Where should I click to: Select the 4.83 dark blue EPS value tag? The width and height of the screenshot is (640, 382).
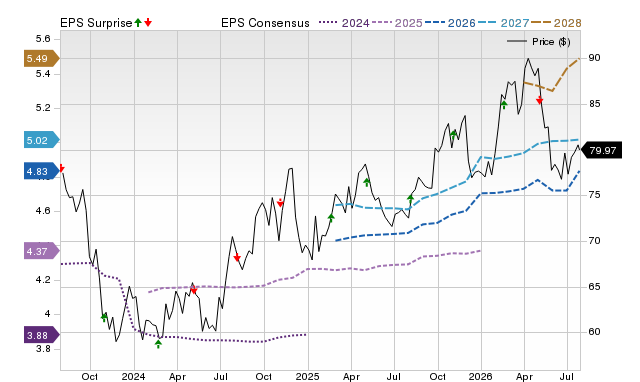coord(42,171)
